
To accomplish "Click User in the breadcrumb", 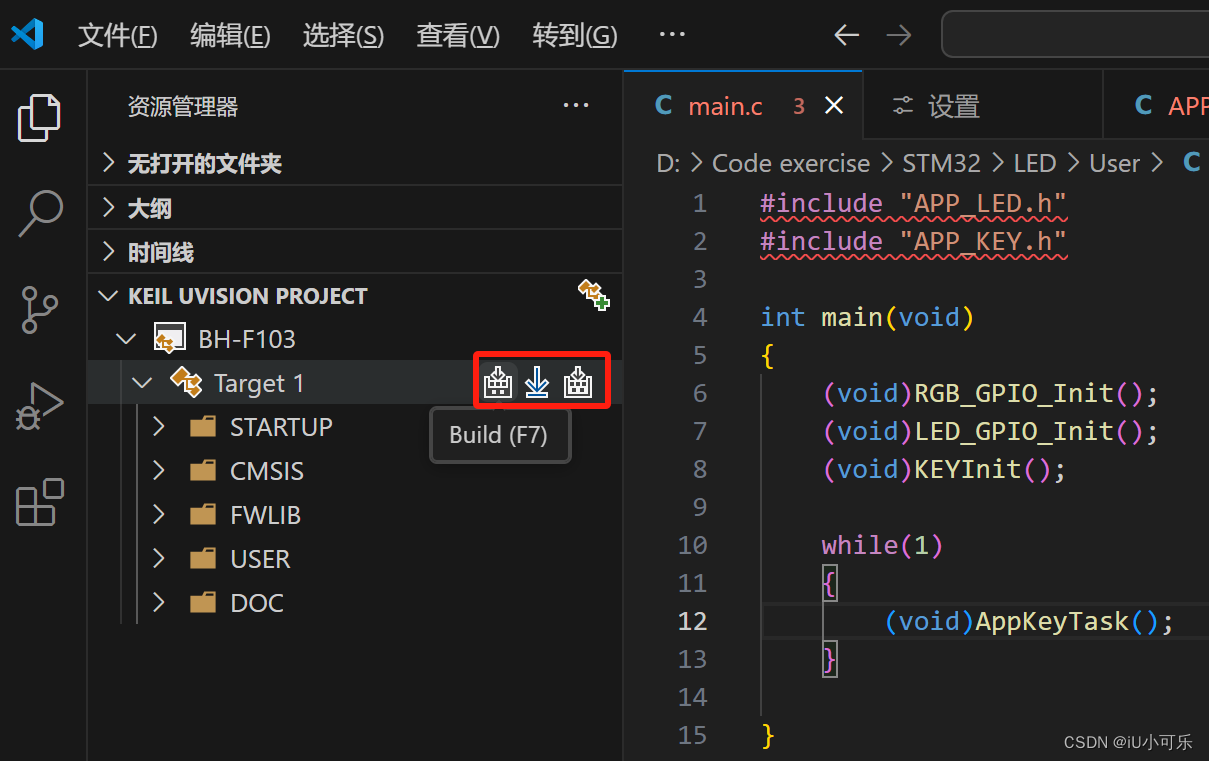I will [x=1114, y=163].
